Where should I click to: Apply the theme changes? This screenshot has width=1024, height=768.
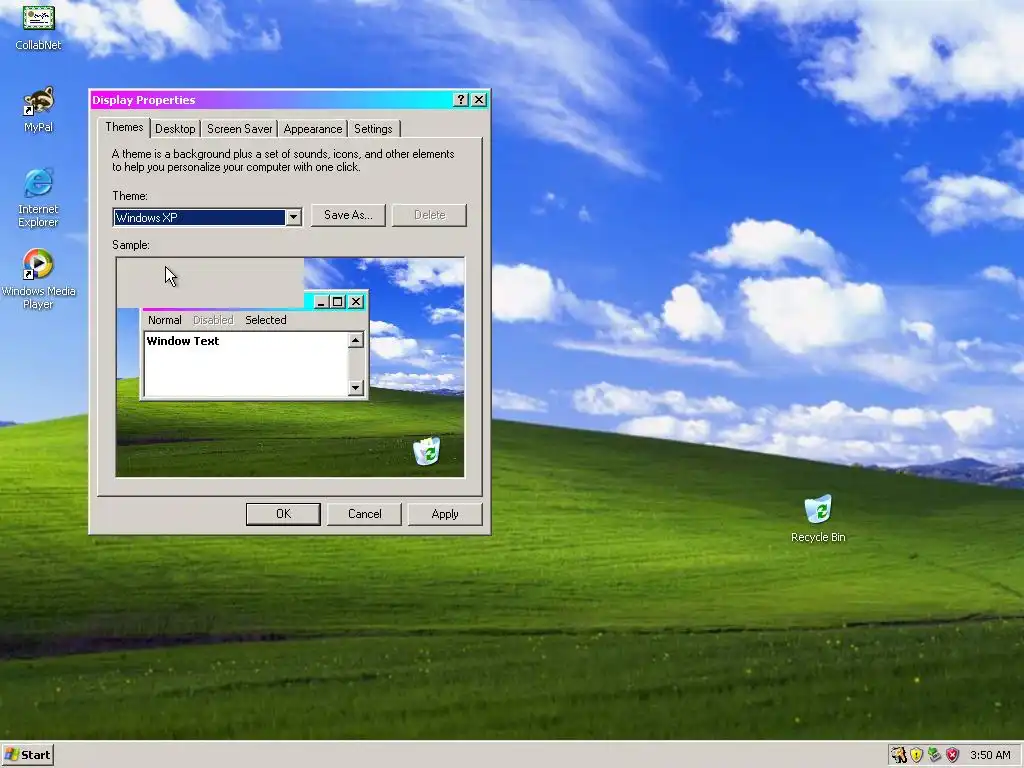pos(445,514)
